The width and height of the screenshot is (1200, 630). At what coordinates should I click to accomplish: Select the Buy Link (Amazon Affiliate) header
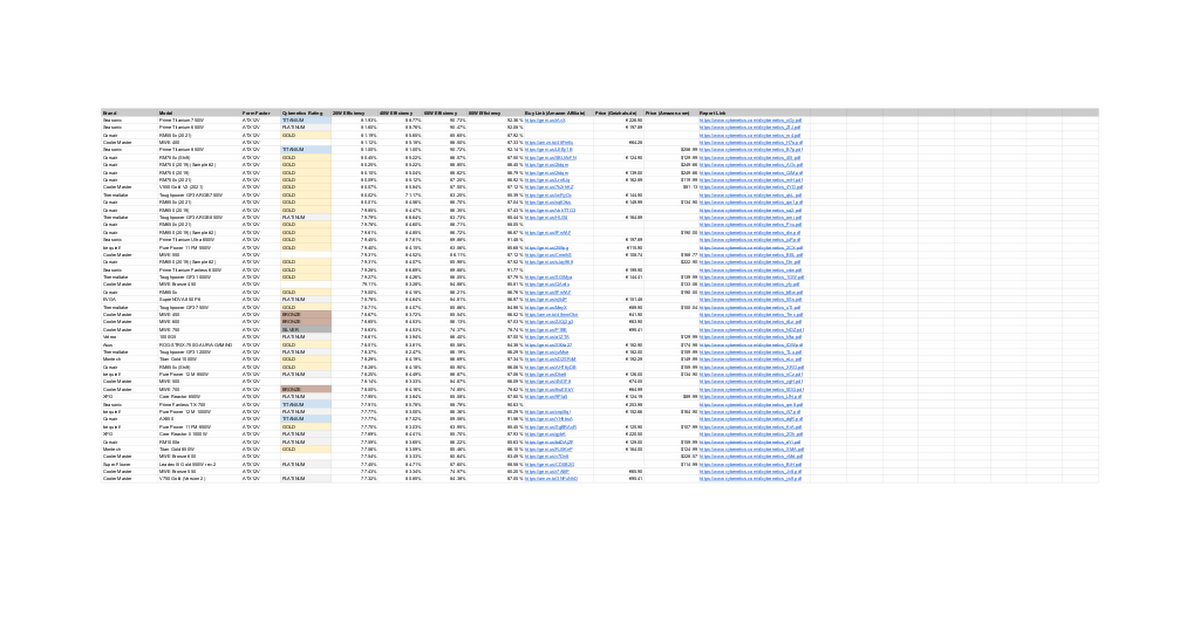coord(558,113)
